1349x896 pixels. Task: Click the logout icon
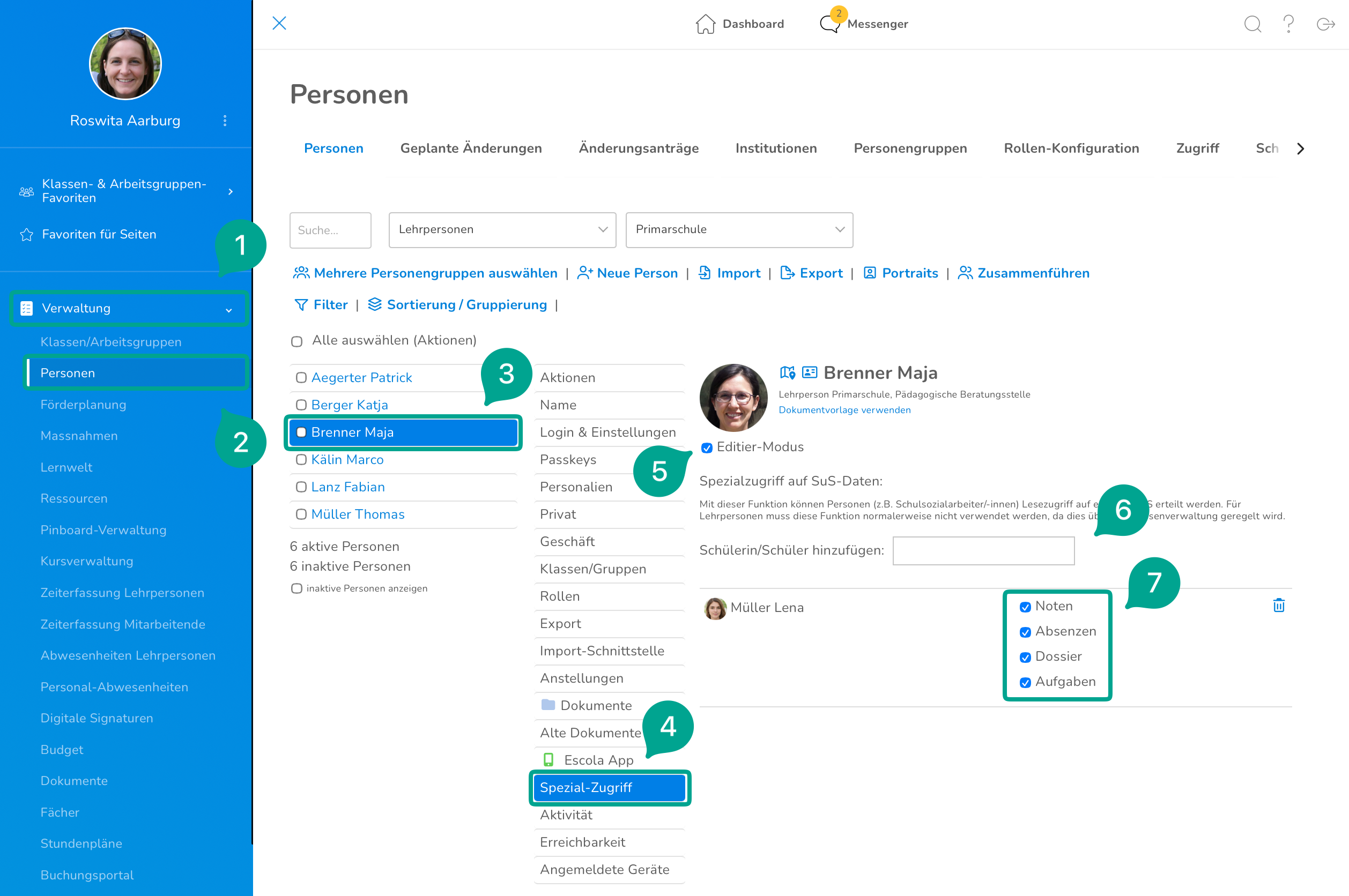click(1325, 24)
